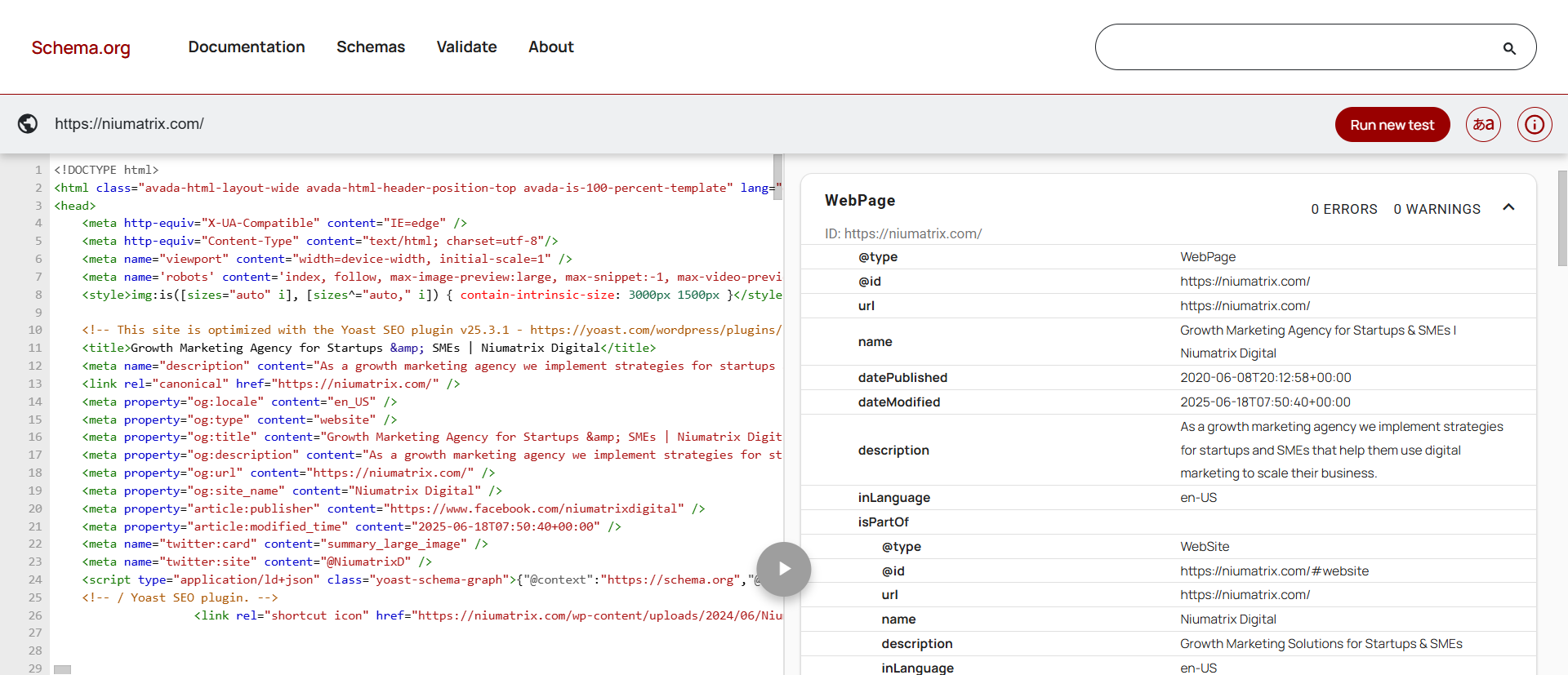Open the Schemas menu
Viewport: 1568px width, 675px height.
(x=371, y=47)
